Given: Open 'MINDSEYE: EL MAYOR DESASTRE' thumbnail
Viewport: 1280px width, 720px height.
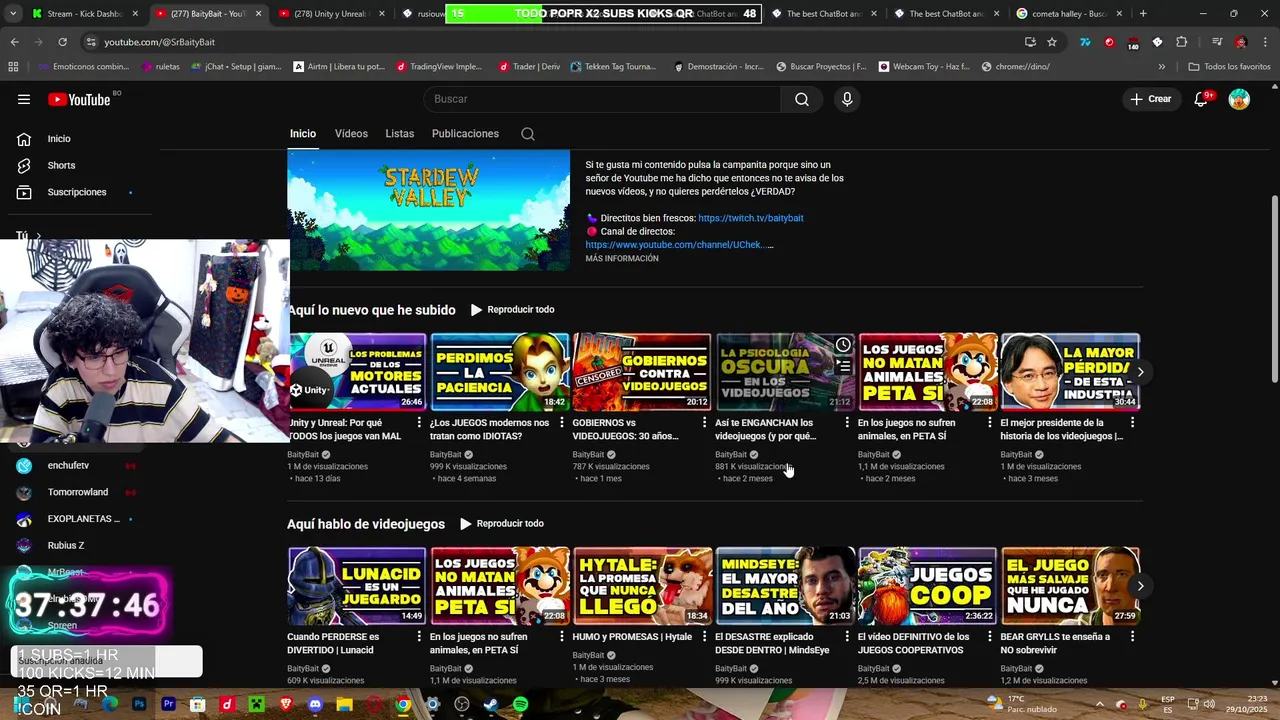Looking at the screenshot, I should tap(784, 586).
